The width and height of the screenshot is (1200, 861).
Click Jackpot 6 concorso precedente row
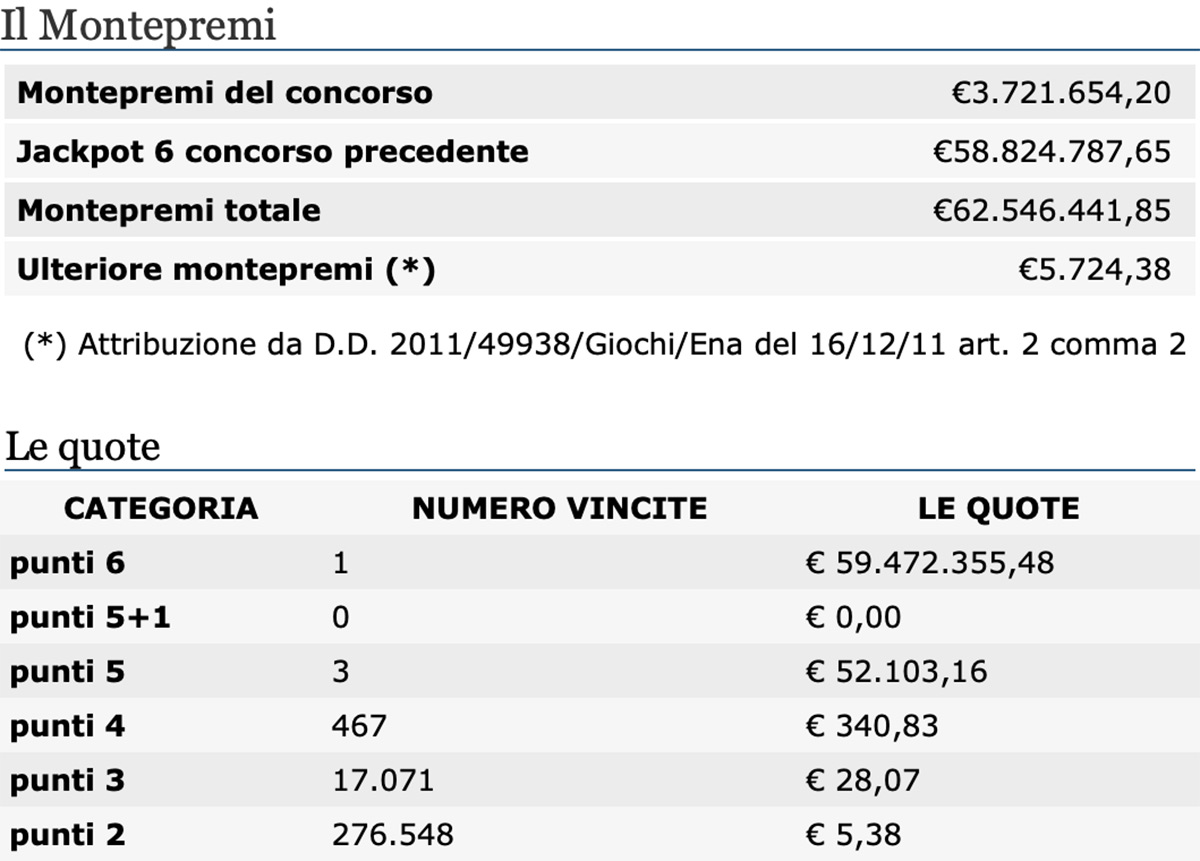pos(600,152)
